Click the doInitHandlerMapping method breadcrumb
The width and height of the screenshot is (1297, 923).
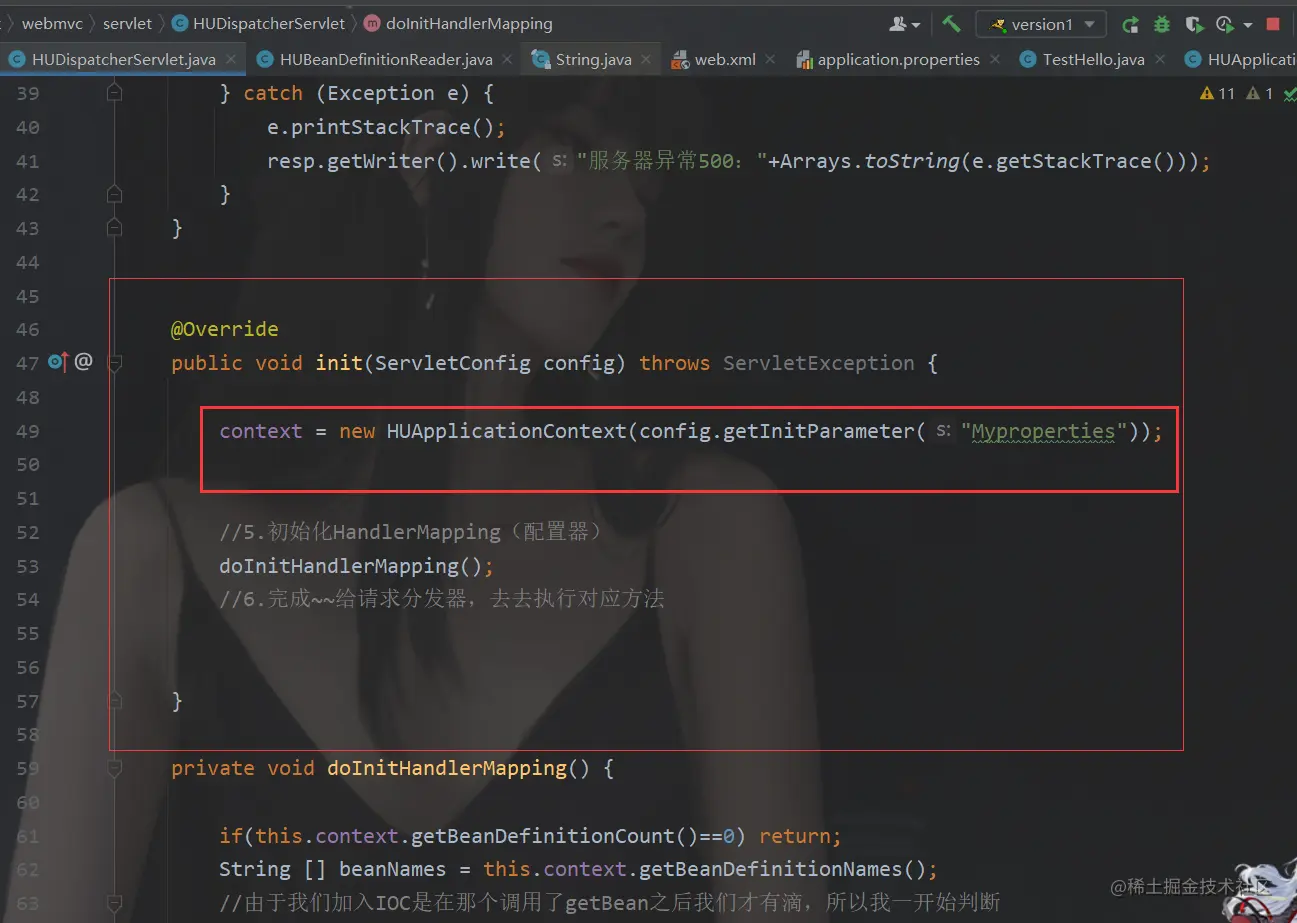coord(457,23)
